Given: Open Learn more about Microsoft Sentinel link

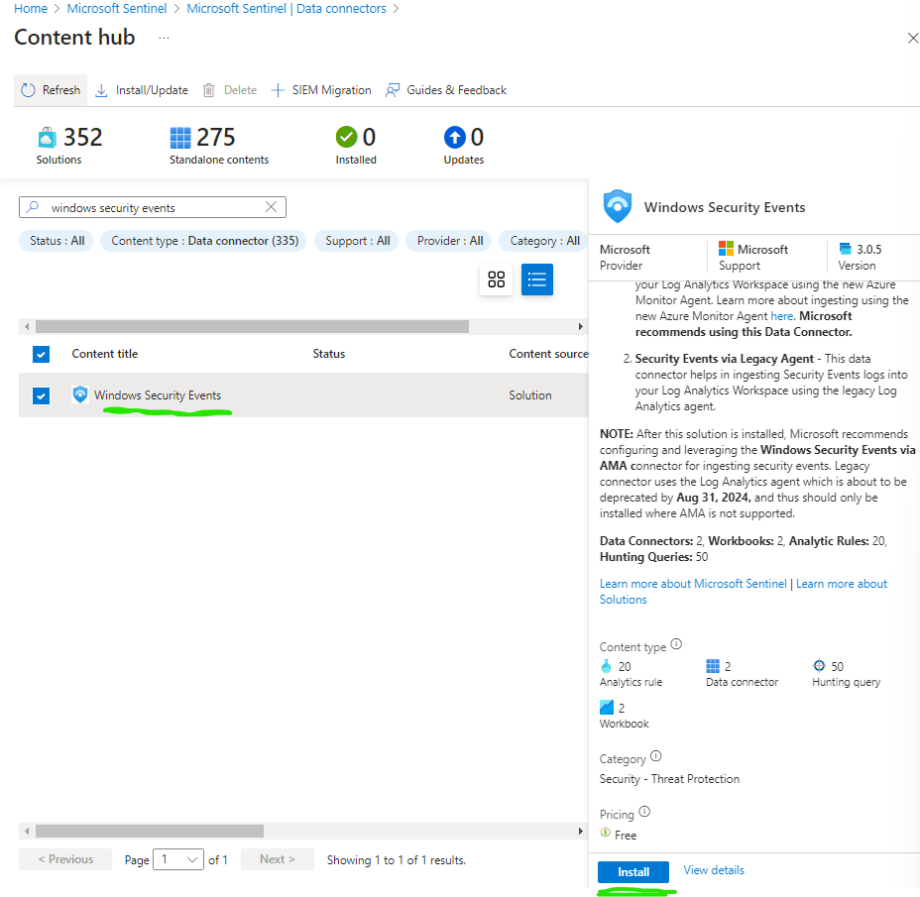Looking at the screenshot, I should [693, 584].
